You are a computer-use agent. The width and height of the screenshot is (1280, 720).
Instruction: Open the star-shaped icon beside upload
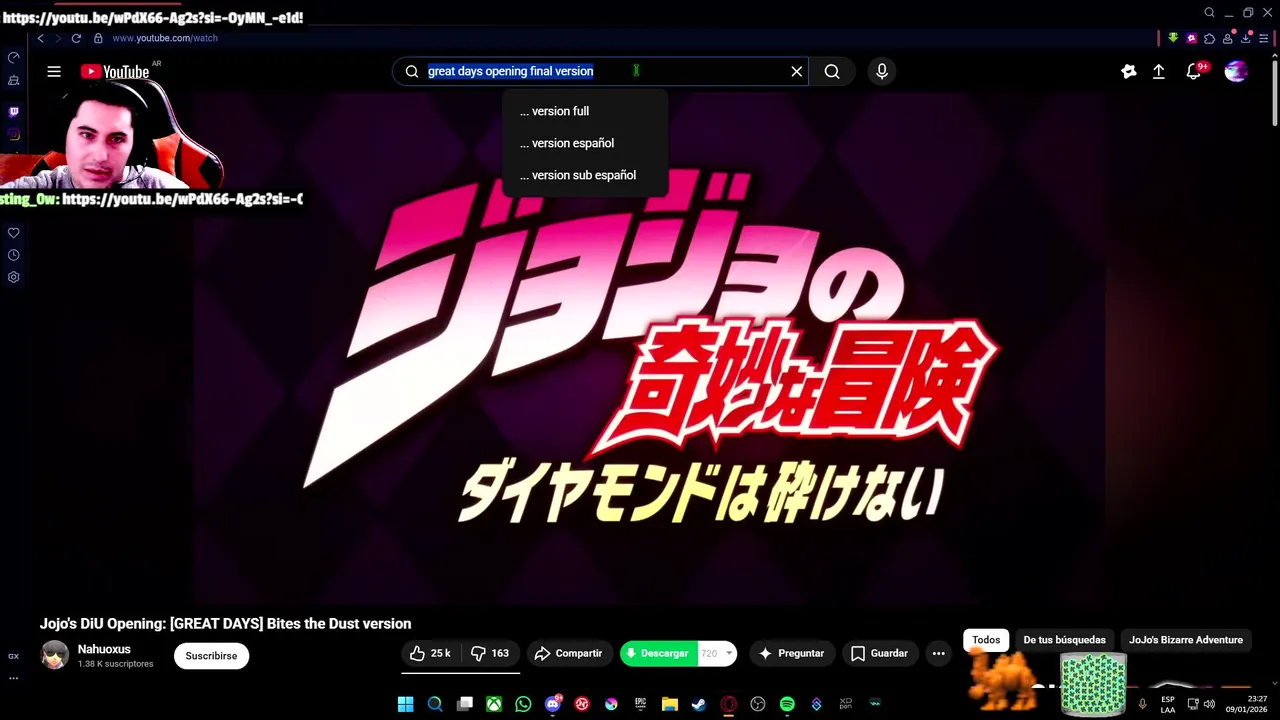[x=1129, y=71]
